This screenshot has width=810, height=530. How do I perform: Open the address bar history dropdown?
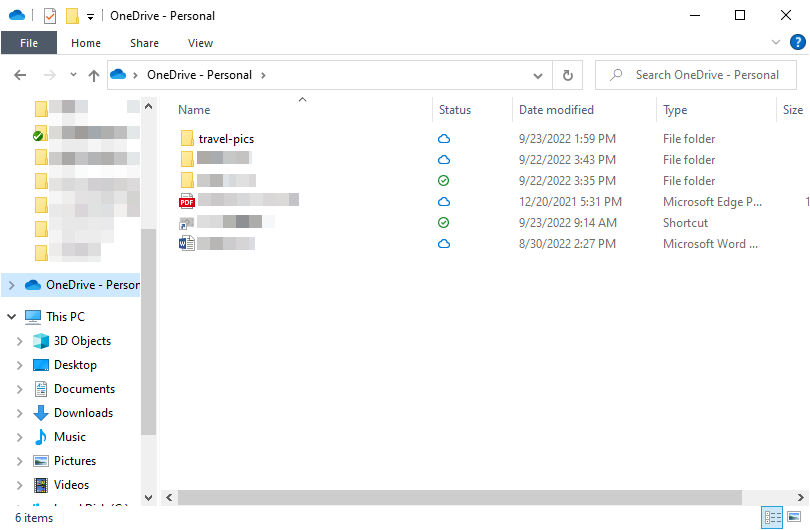coord(538,75)
